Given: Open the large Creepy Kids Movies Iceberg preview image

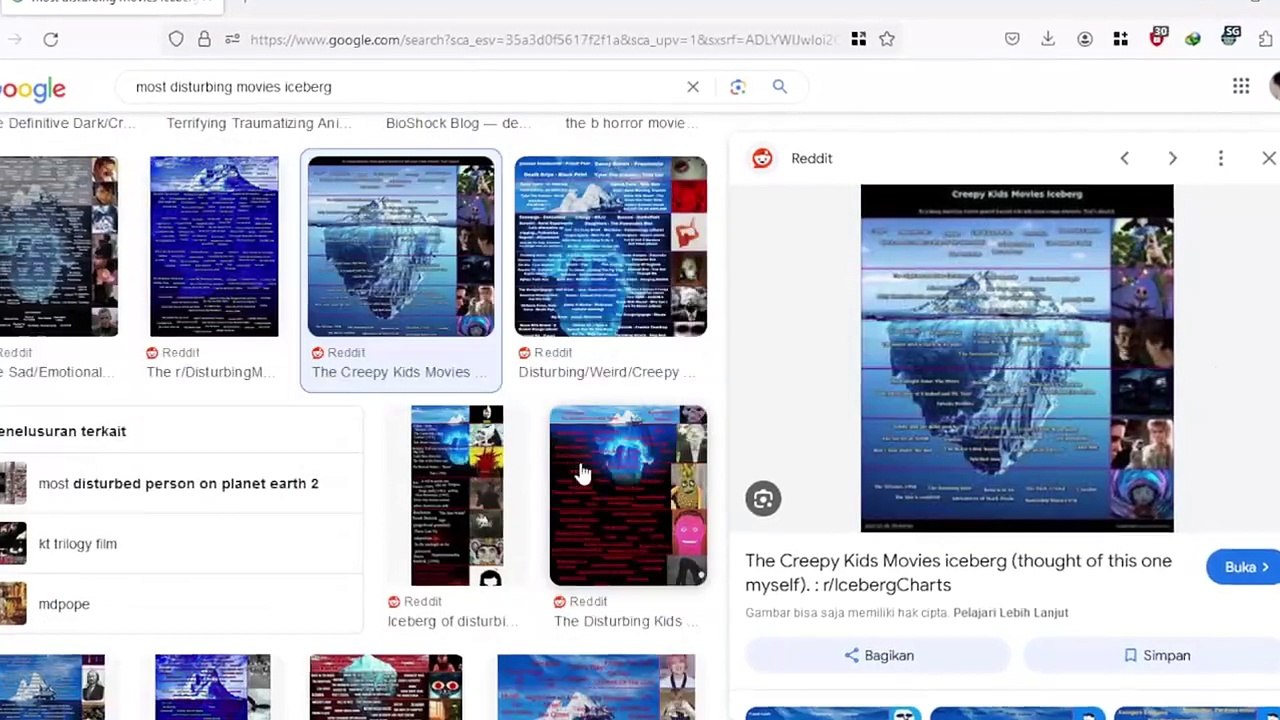Looking at the screenshot, I should [x=1017, y=358].
